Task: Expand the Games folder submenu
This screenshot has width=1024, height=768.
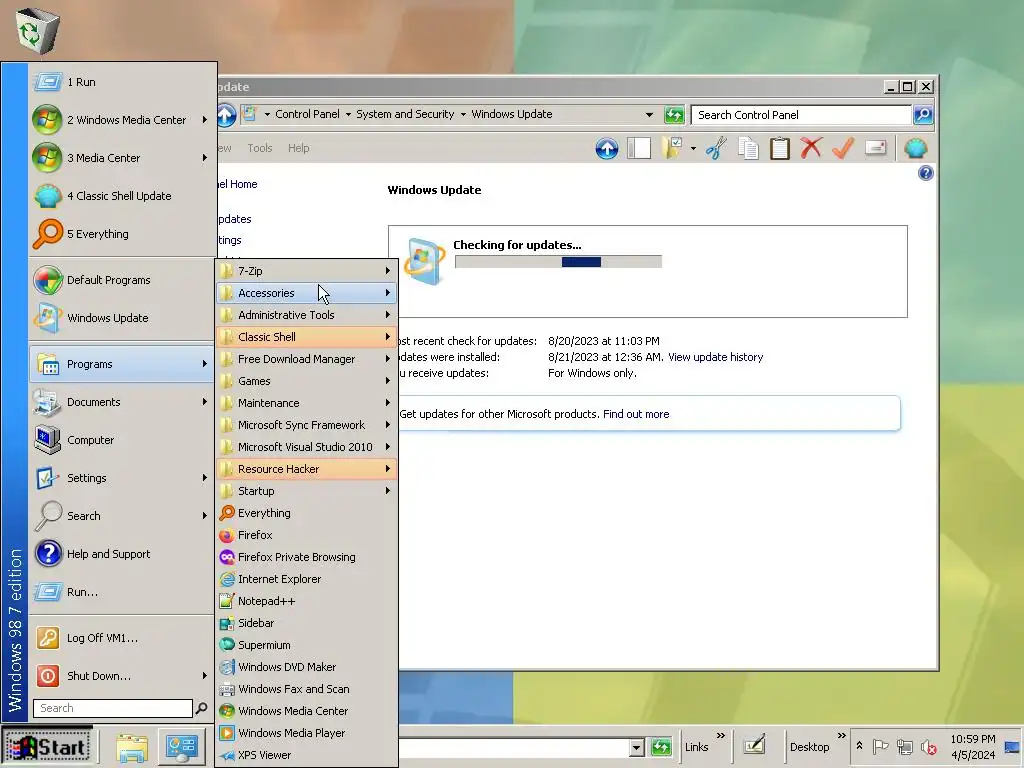Action: pyautogui.click(x=307, y=381)
